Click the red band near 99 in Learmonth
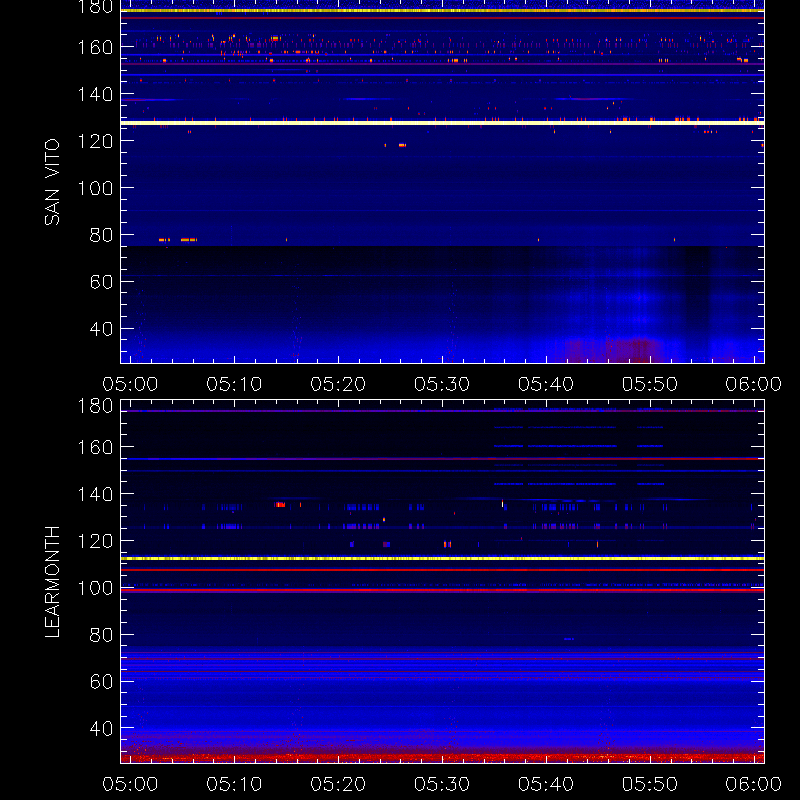The width and height of the screenshot is (800, 800). [442, 590]
